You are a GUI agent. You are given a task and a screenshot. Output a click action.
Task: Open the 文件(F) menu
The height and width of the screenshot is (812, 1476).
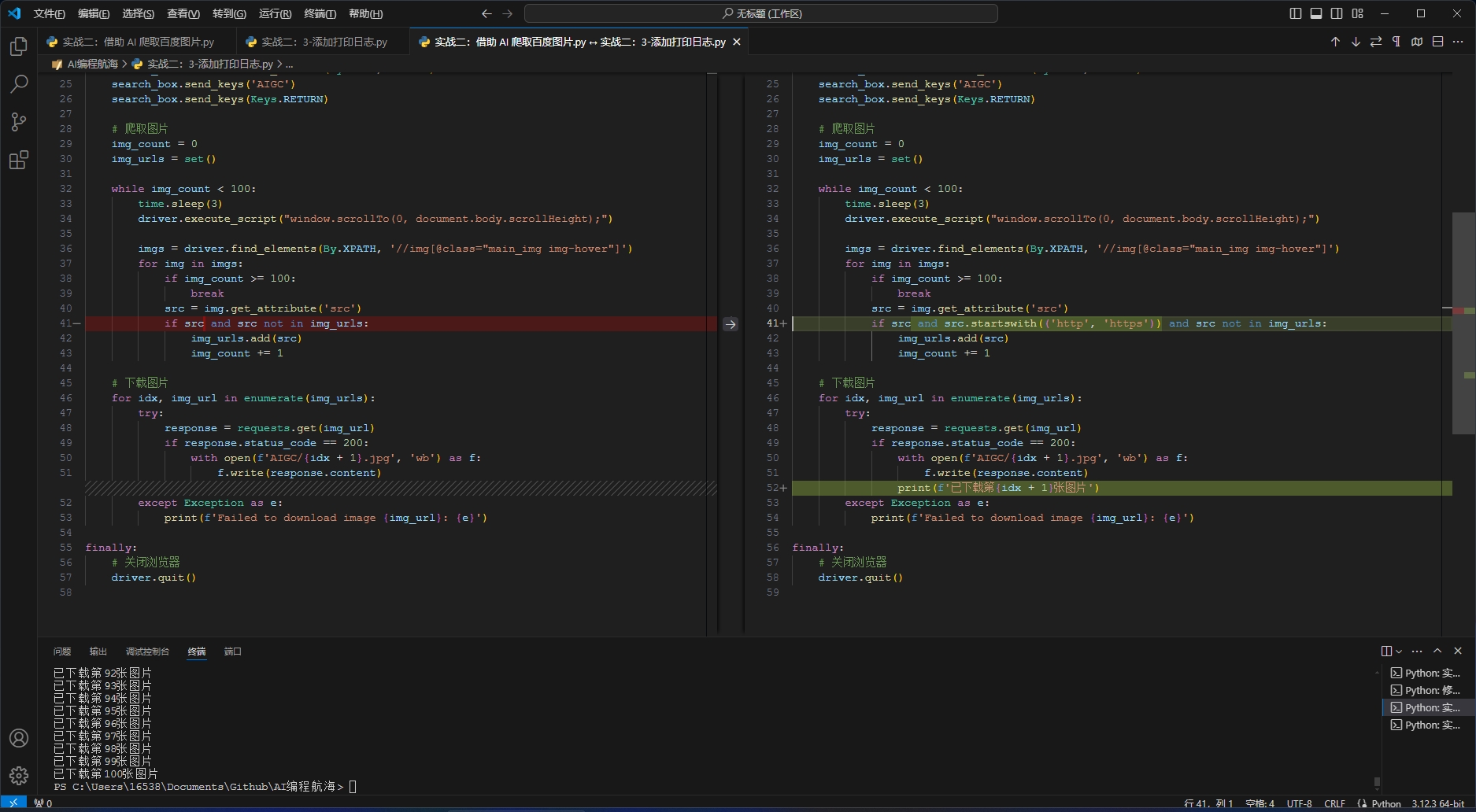(x=49, y=13)
